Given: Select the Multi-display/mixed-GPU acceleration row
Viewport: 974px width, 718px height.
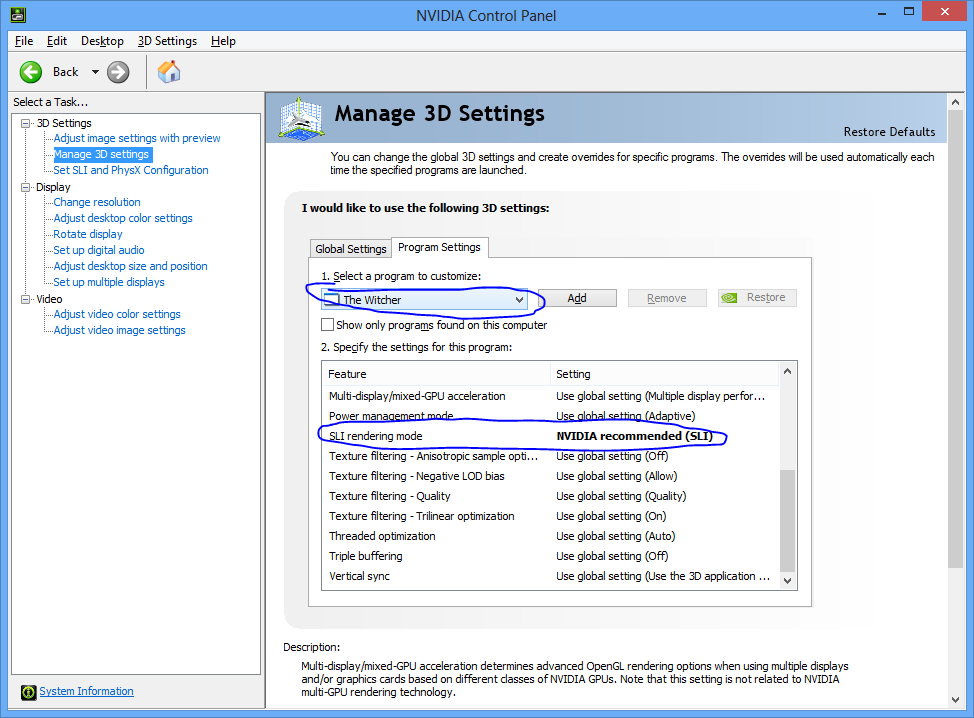Looking at the screenshot, I should (x=550, y=396).
